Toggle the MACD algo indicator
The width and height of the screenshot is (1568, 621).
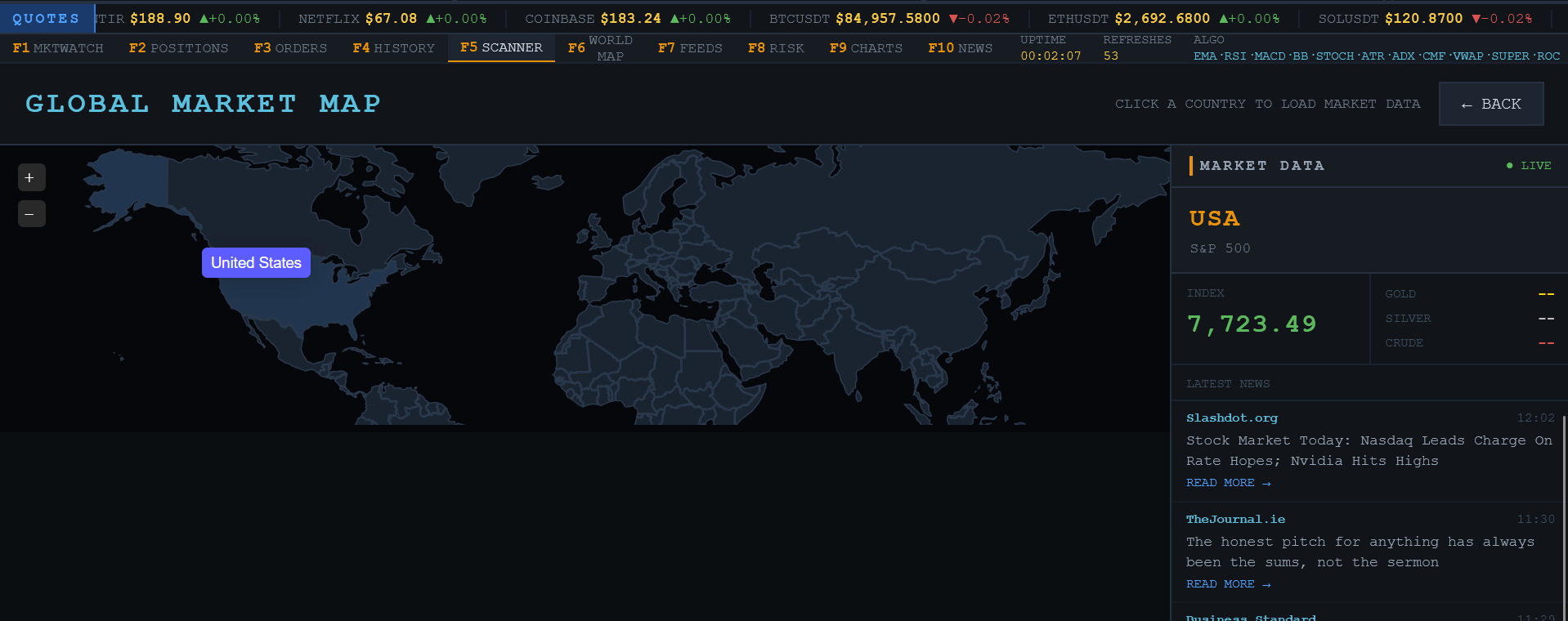pyautogui.click(x=1270, y=56)
